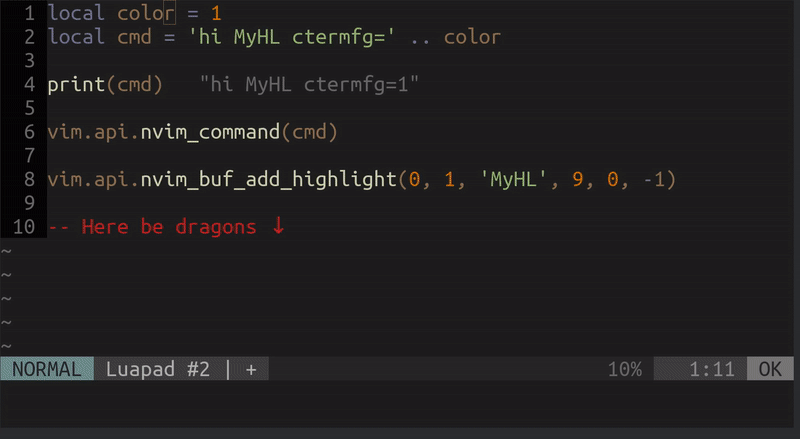
Task: Click line number 3 in gutter
Action: (30, 61)
